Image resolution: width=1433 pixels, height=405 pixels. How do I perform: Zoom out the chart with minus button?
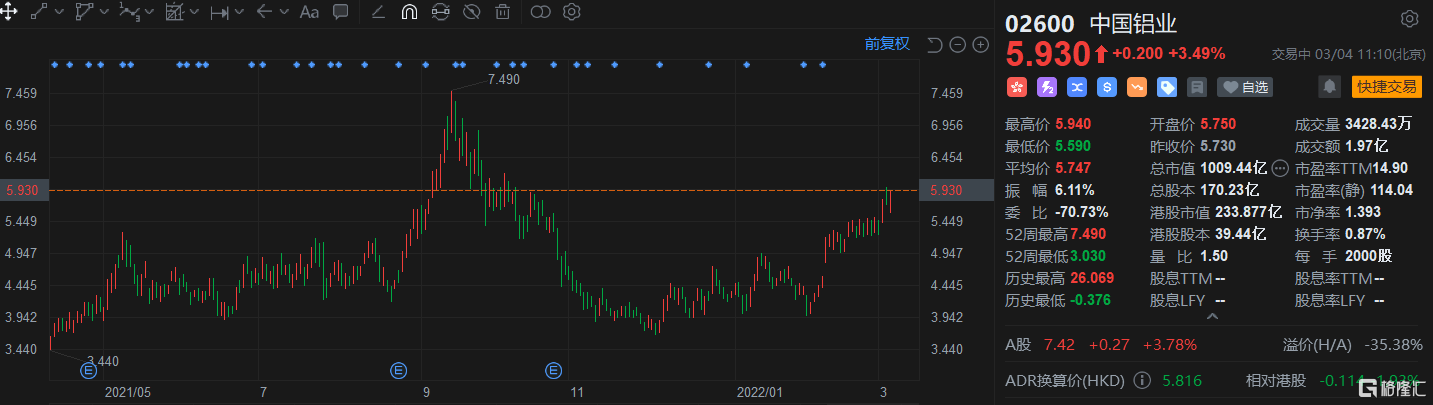(x=957, y=44)
